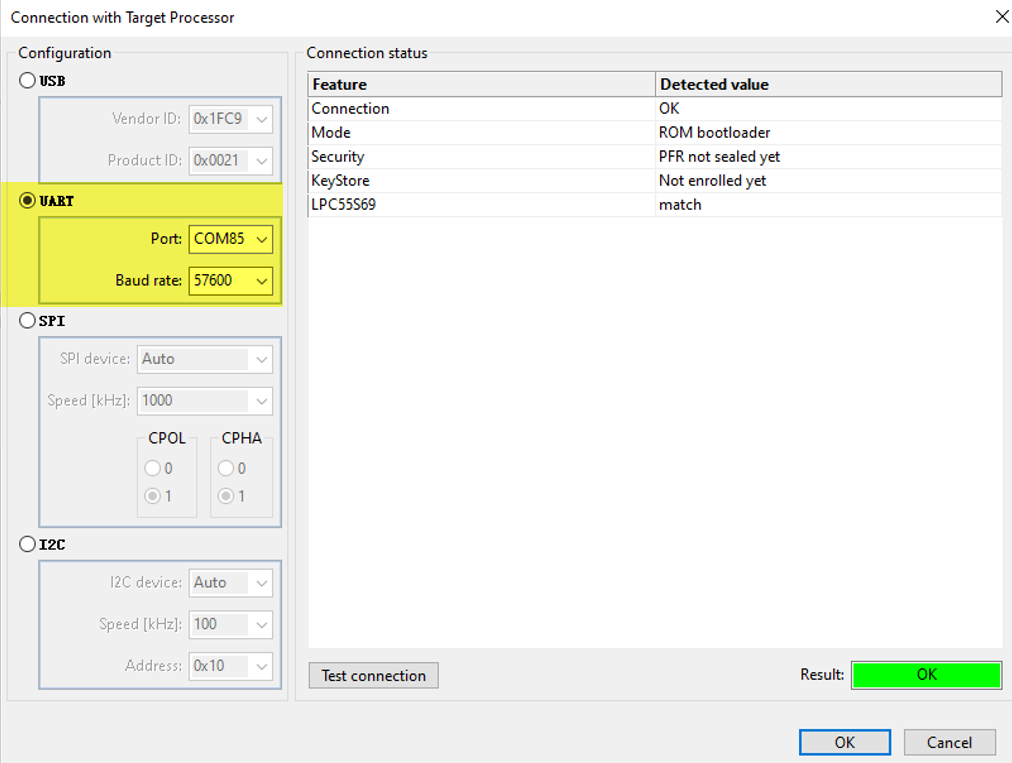Dismiss the dialog using Cancel

949,742
